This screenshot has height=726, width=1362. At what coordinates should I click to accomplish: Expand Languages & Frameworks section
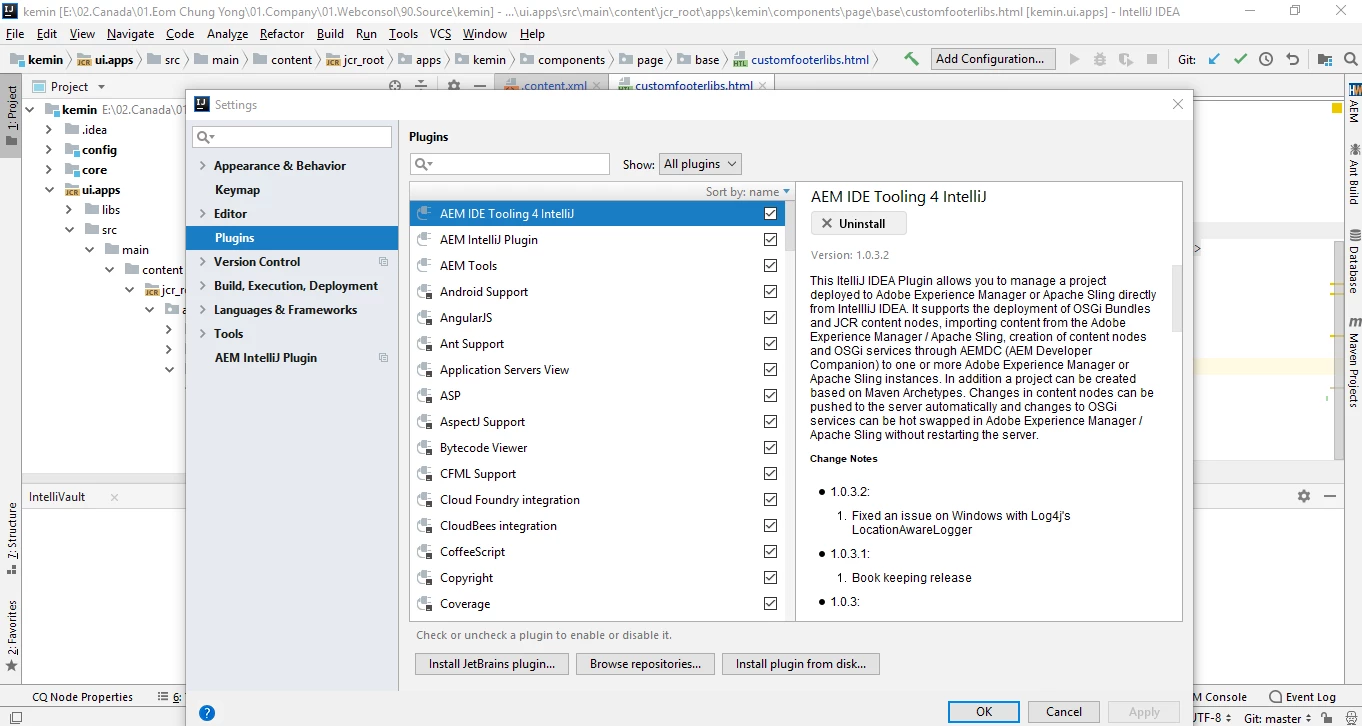(x=203, y=310)
